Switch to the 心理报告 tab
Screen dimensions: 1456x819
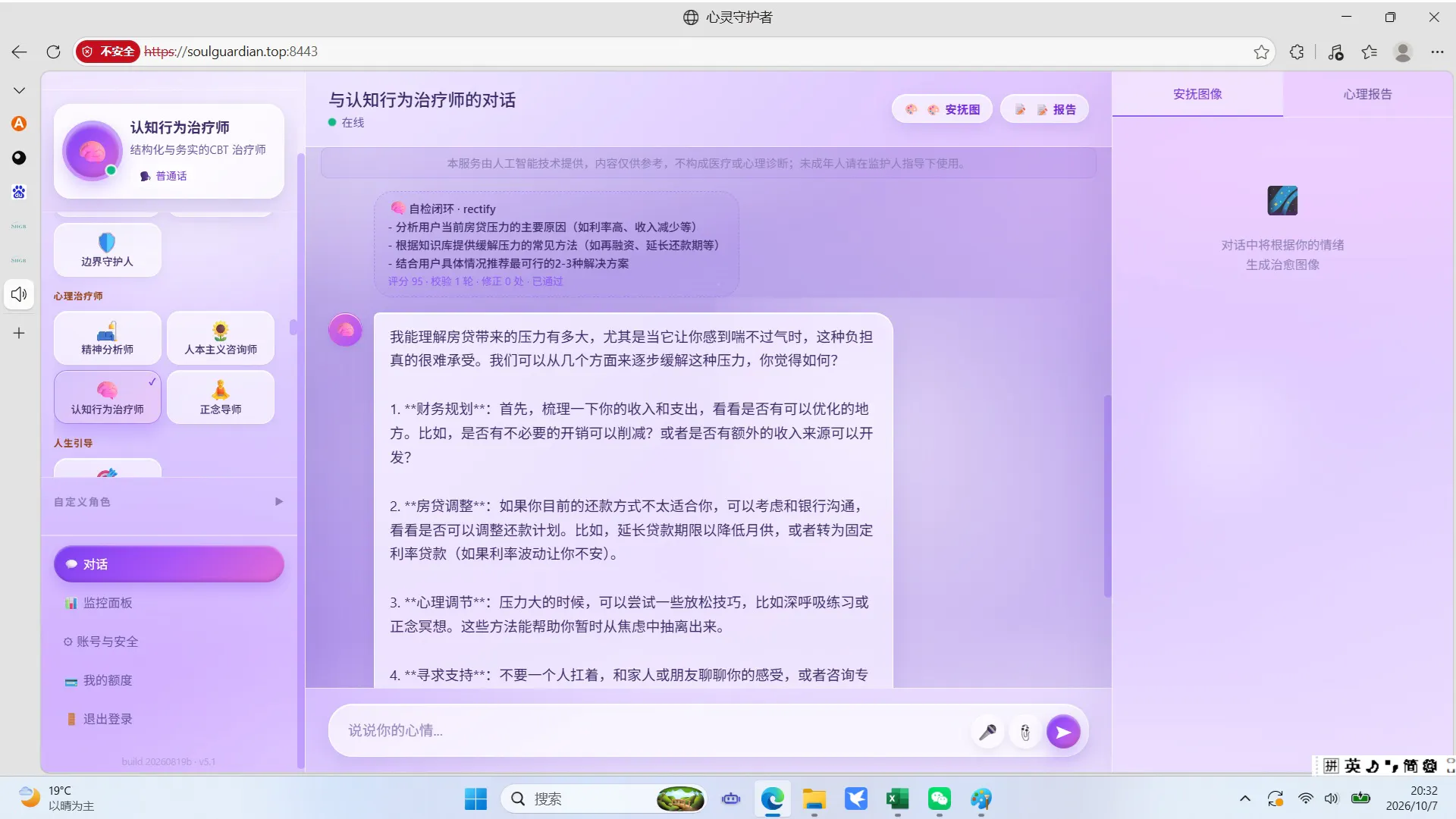(1367, 94)
